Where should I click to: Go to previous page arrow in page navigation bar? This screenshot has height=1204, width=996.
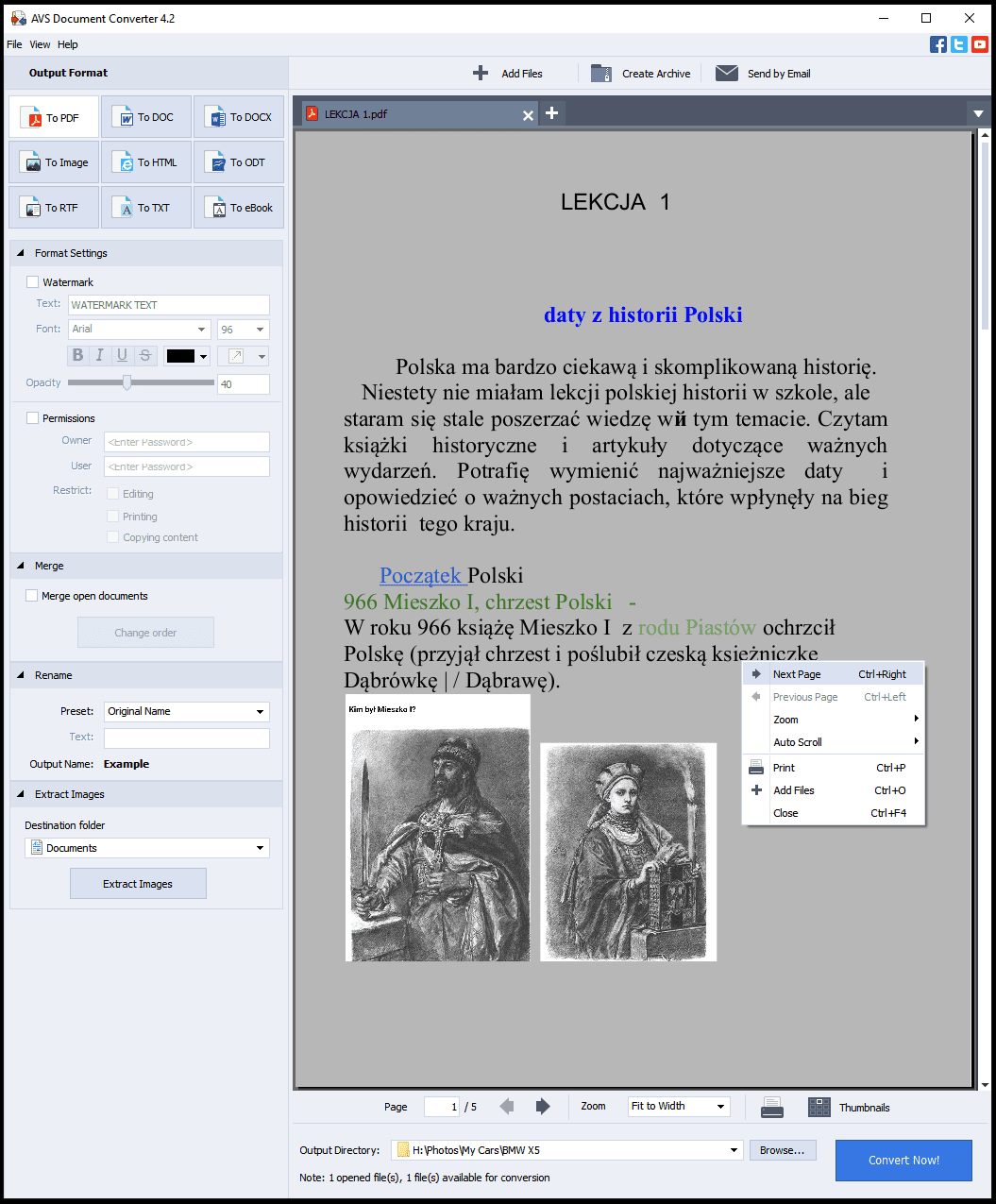(507, 1107)
